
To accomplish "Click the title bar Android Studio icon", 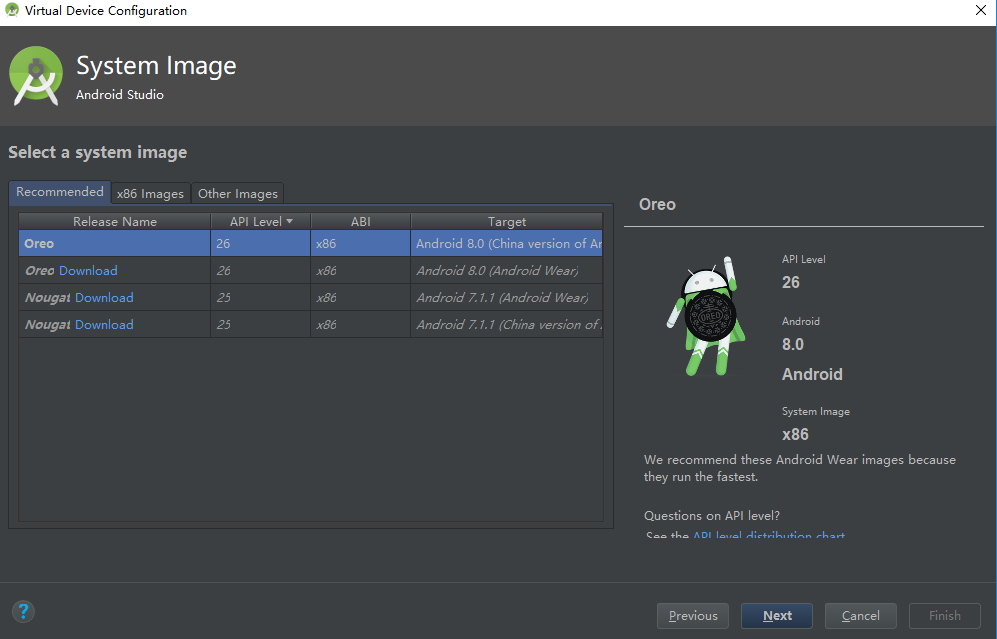I will point(11,10).
